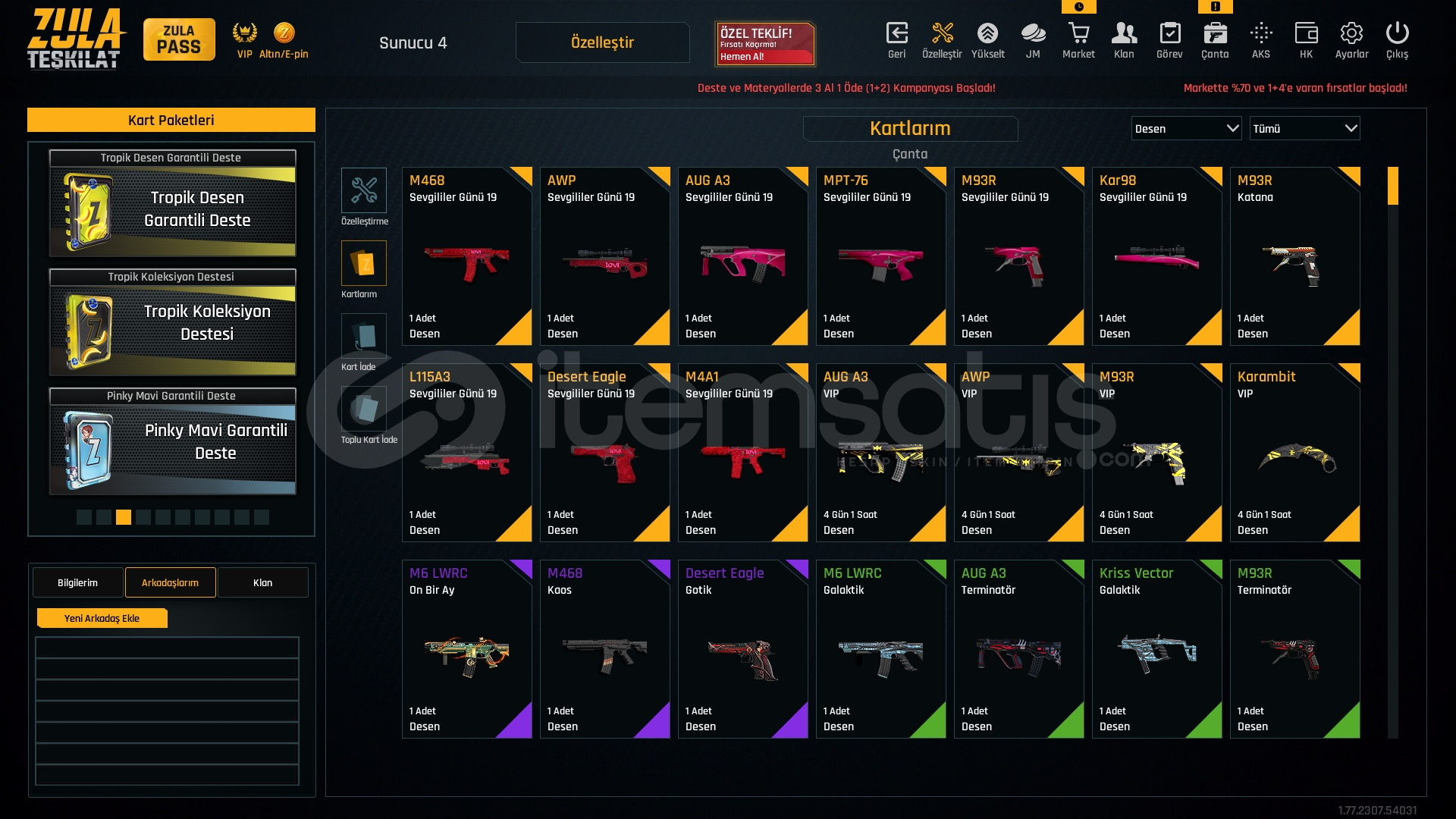Click the Özel Teklif Hemen Al banner

tap(765, 43)
